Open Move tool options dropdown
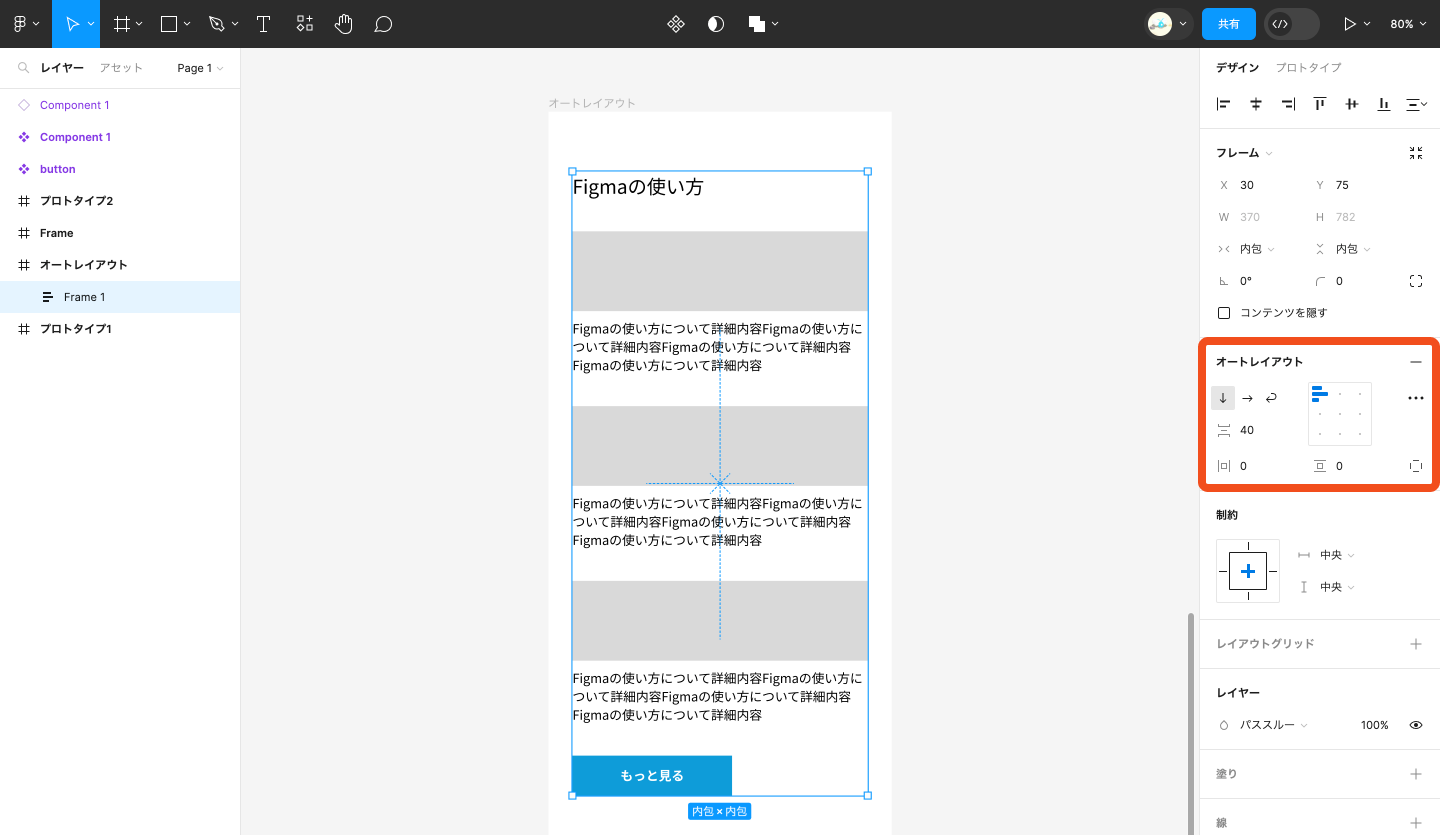 pyautogui.click(x=92, y=24)
